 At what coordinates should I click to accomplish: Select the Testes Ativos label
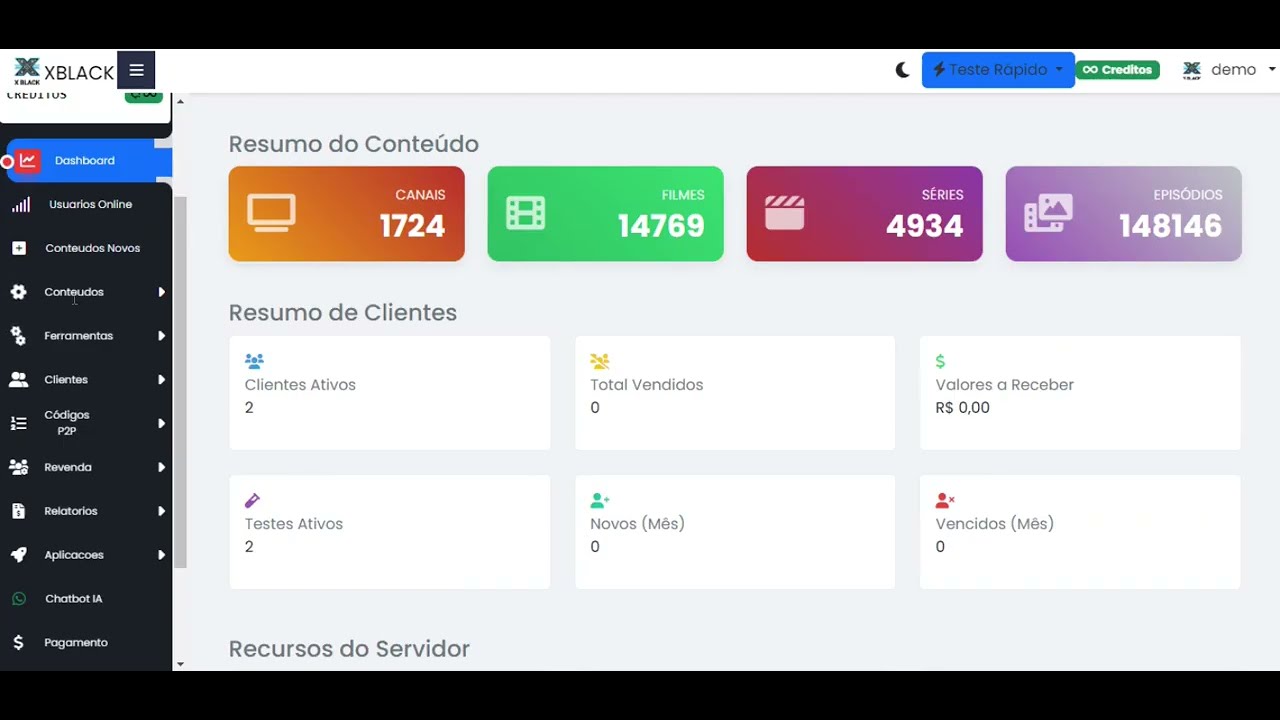pos(294,524)
